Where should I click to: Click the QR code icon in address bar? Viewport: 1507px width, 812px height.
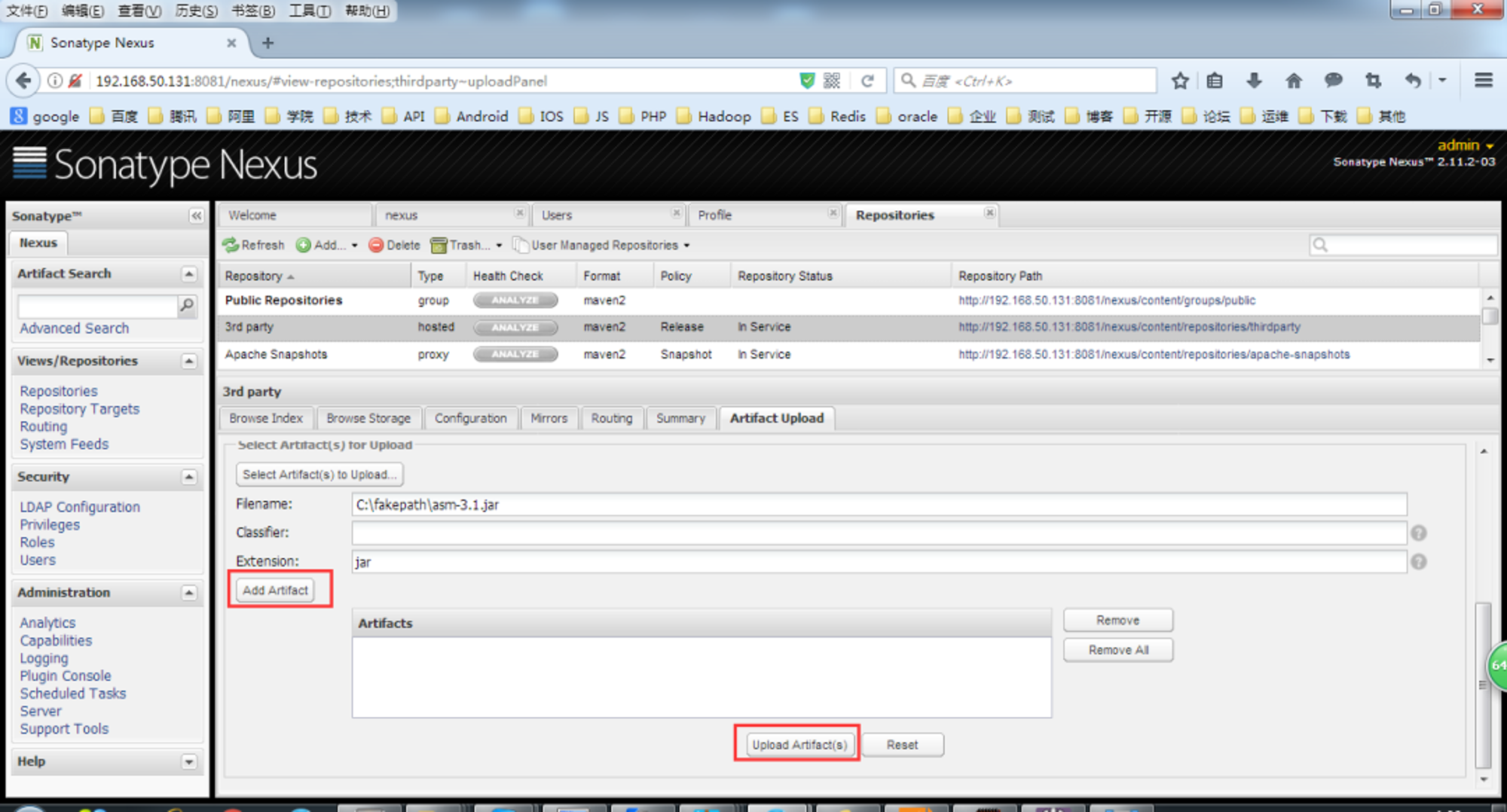(832, 81)
